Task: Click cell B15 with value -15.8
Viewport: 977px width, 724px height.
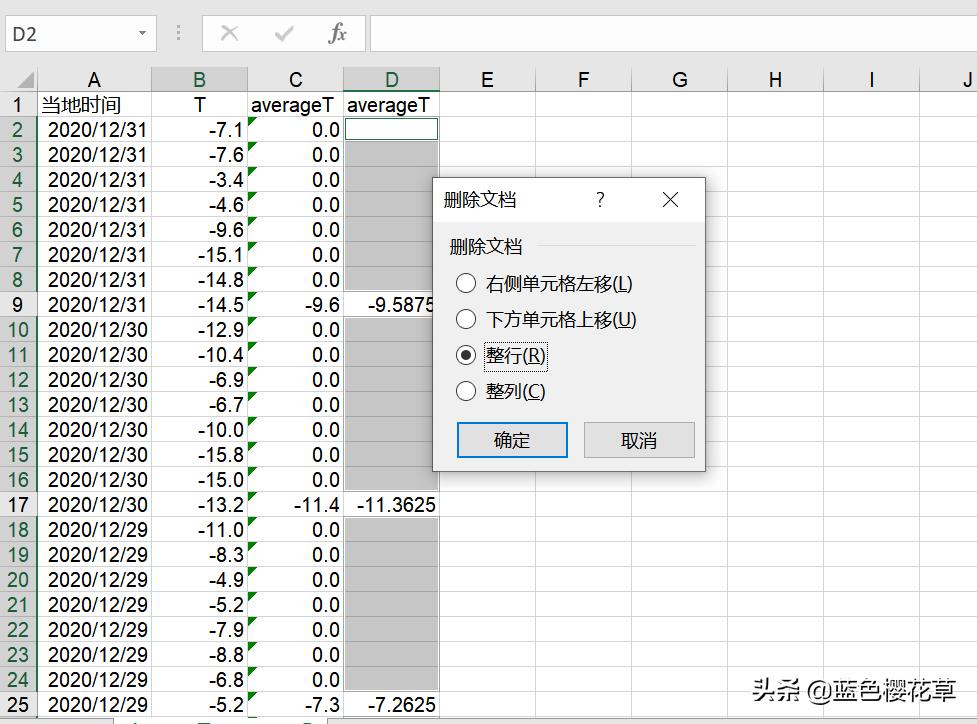Action: [x=199, y=455]
